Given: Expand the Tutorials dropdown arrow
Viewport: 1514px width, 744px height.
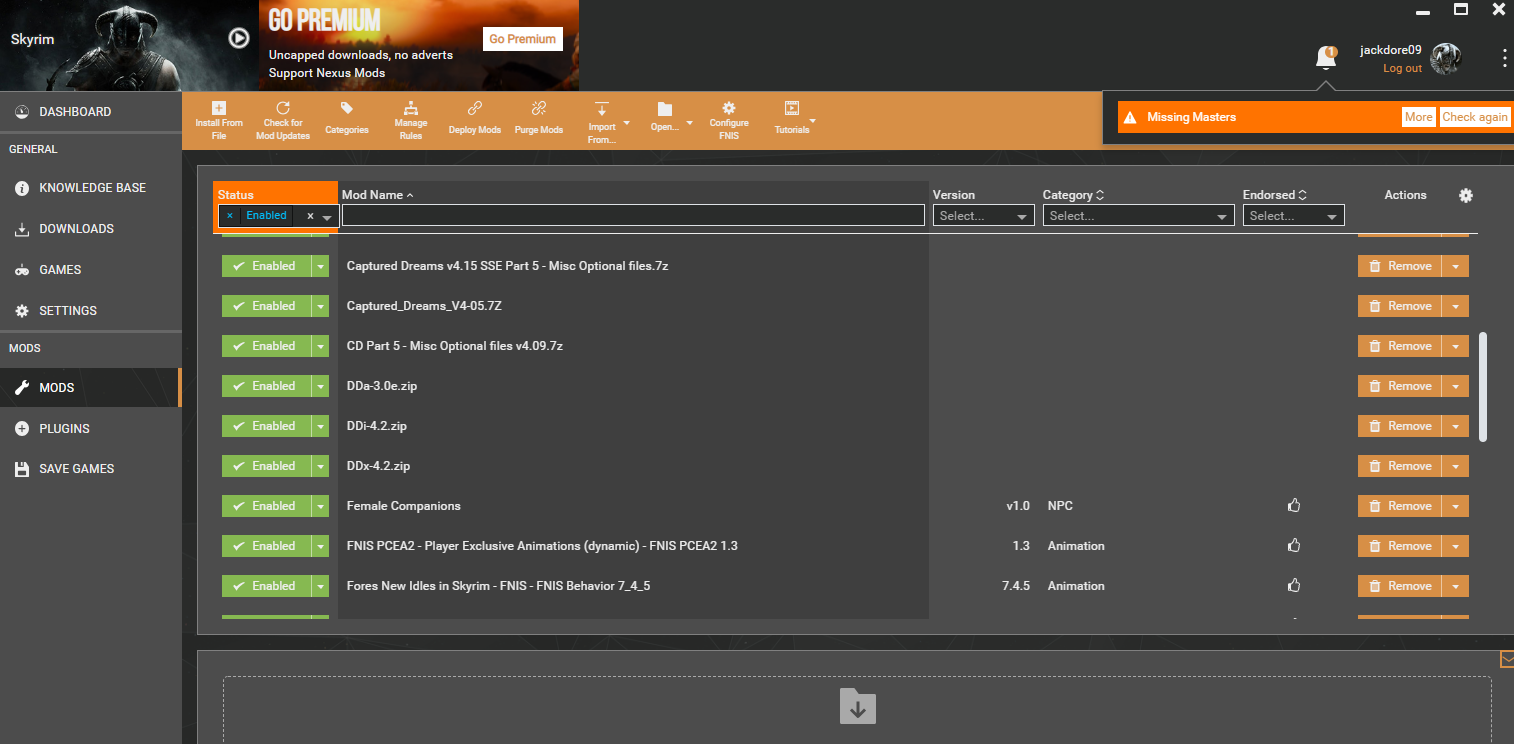Looking at the screenshot, I should point(812,122).
